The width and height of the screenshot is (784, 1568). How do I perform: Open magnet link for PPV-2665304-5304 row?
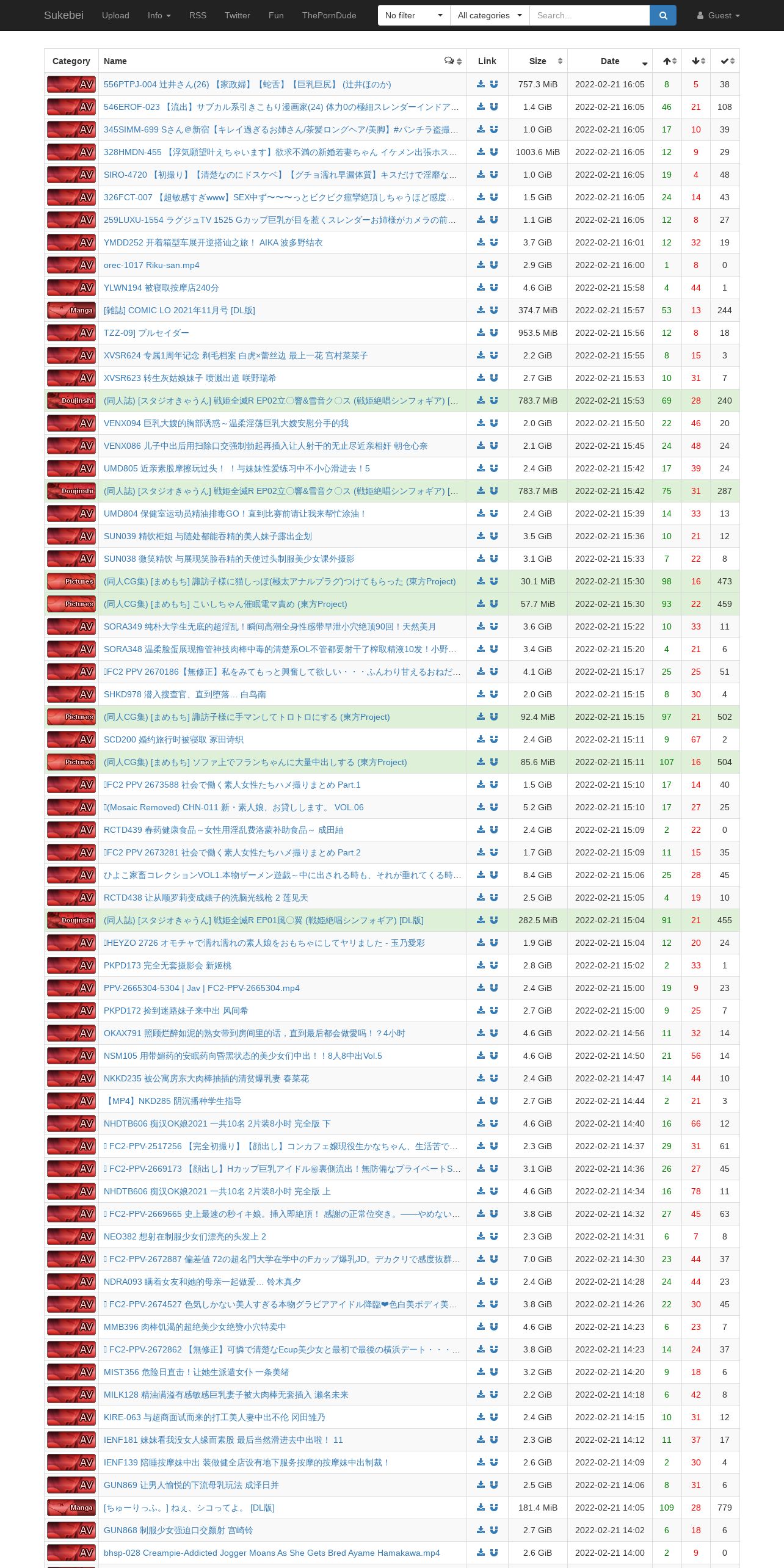494,988
